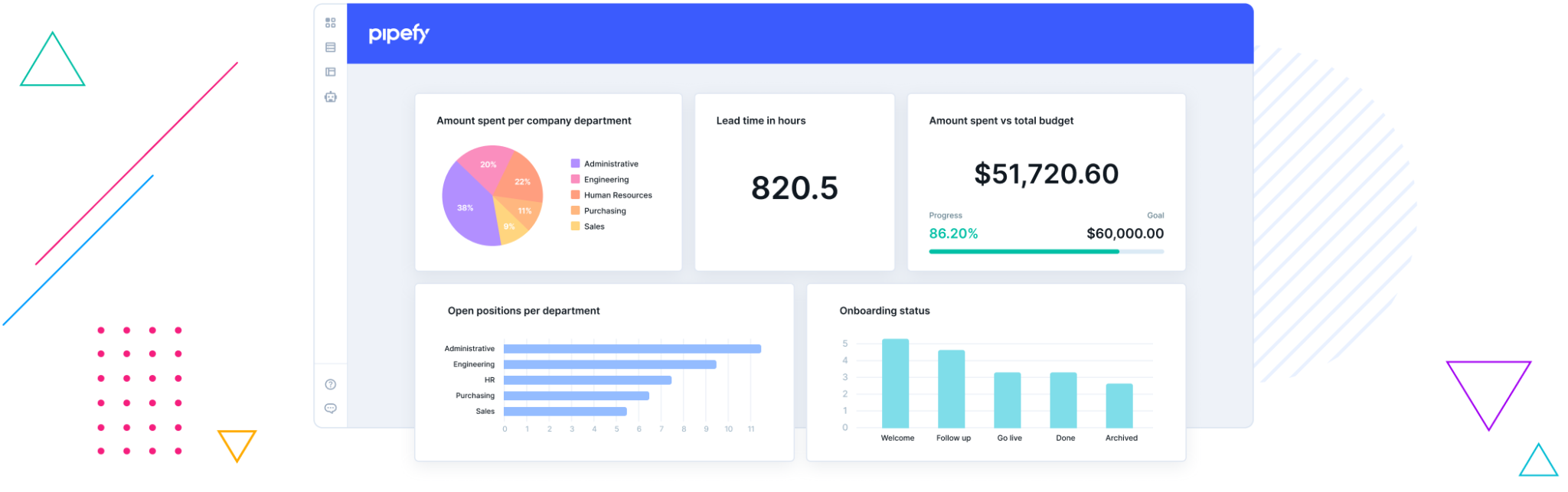Click the "Human Resources" legend label

tap(618, 195)
